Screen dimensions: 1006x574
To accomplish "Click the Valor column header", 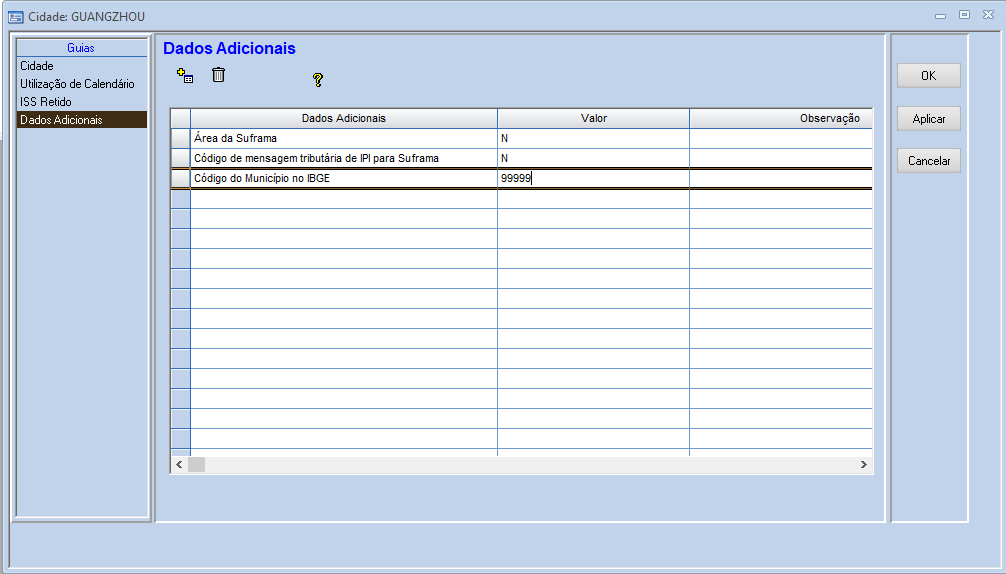I will [x=593, y=118].
